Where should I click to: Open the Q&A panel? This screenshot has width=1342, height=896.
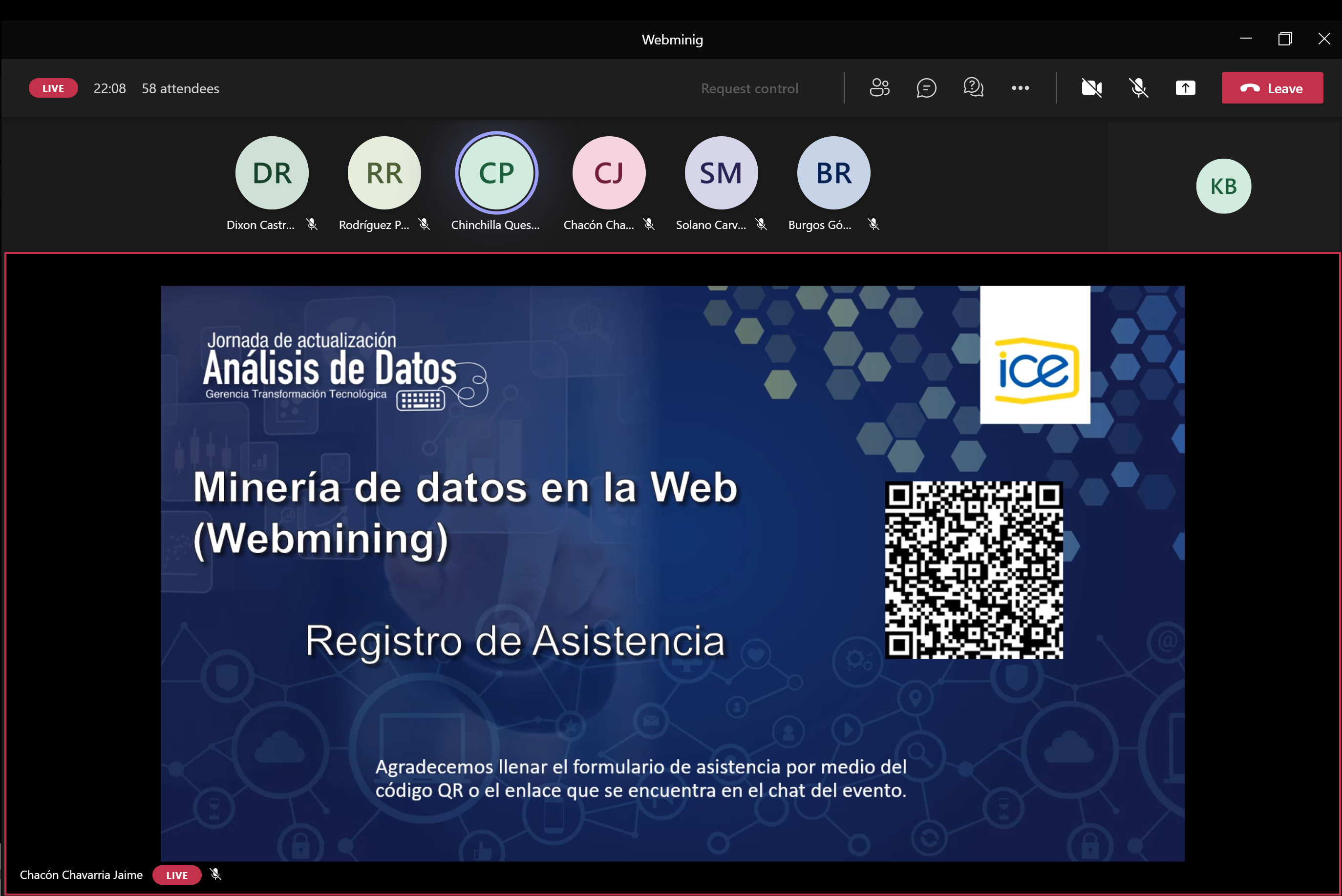click(x=973, y=88)
